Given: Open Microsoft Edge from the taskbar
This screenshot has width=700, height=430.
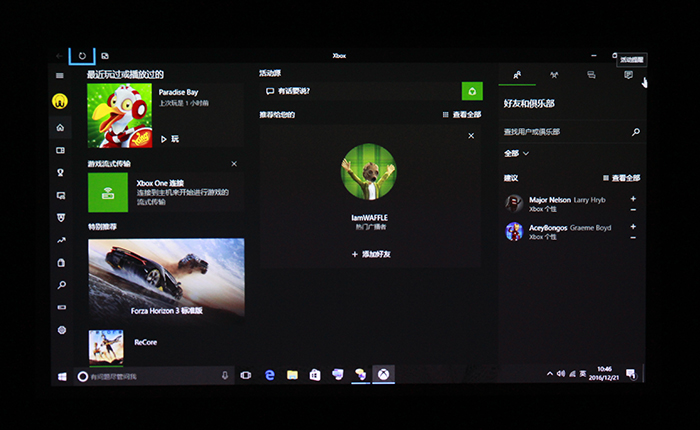Looking at the screenshot, I should (x=270, y=375).
